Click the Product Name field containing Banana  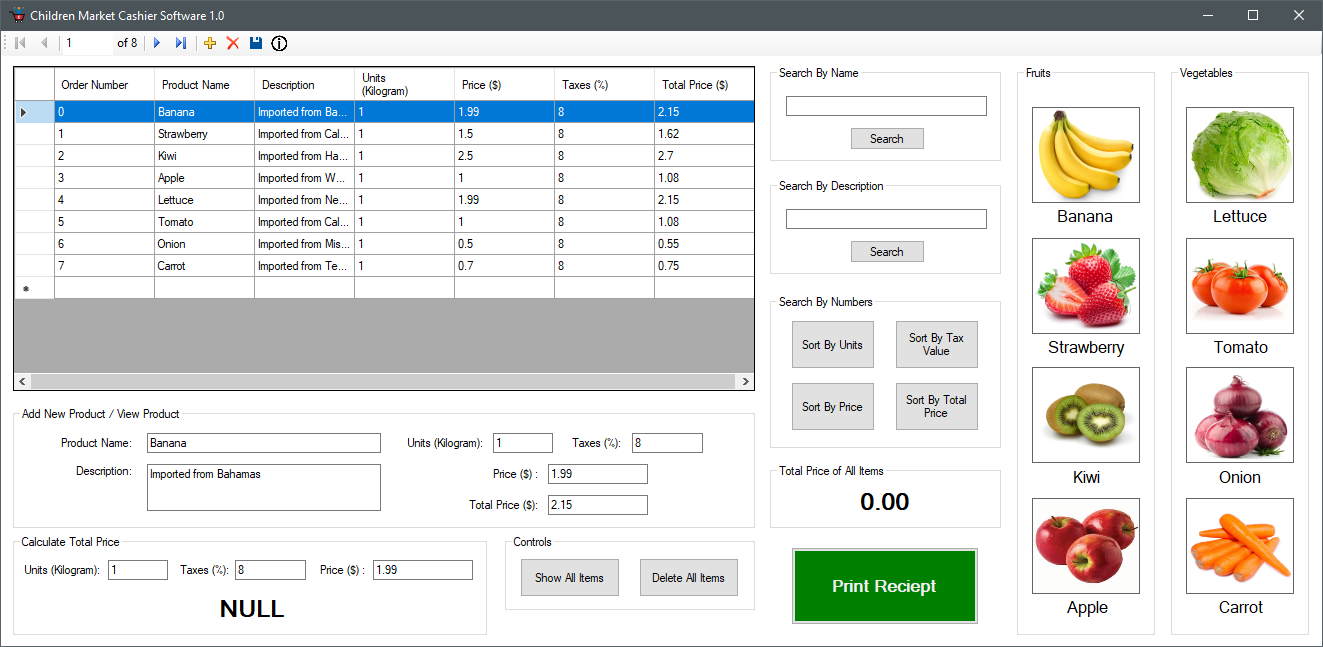tap(264, 443)
